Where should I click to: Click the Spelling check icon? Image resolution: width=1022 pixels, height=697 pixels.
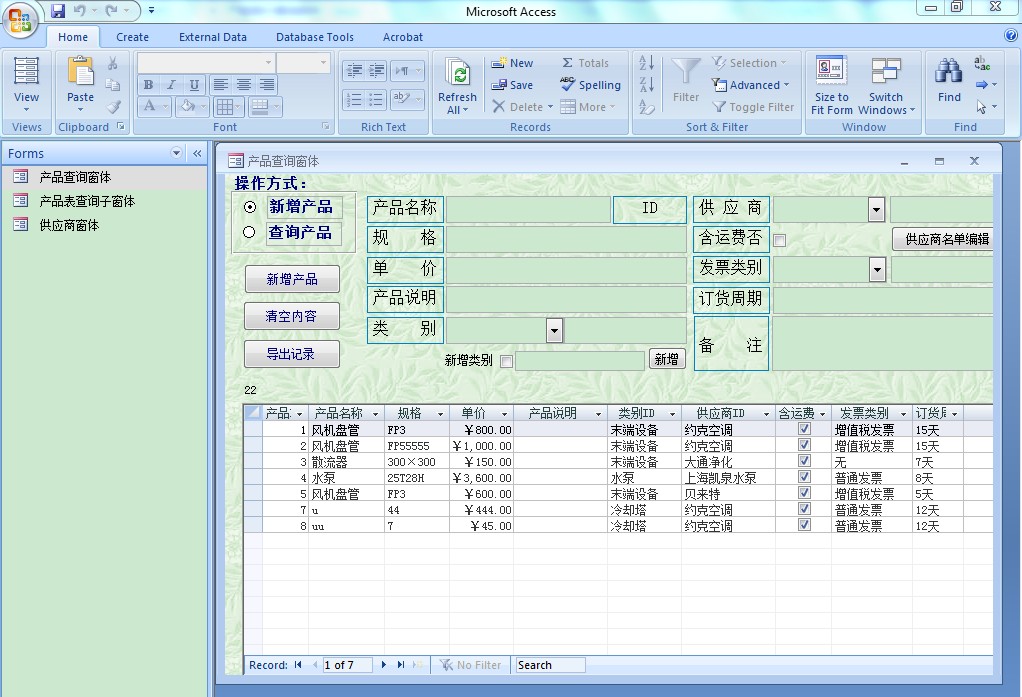[x=568, y=85]
